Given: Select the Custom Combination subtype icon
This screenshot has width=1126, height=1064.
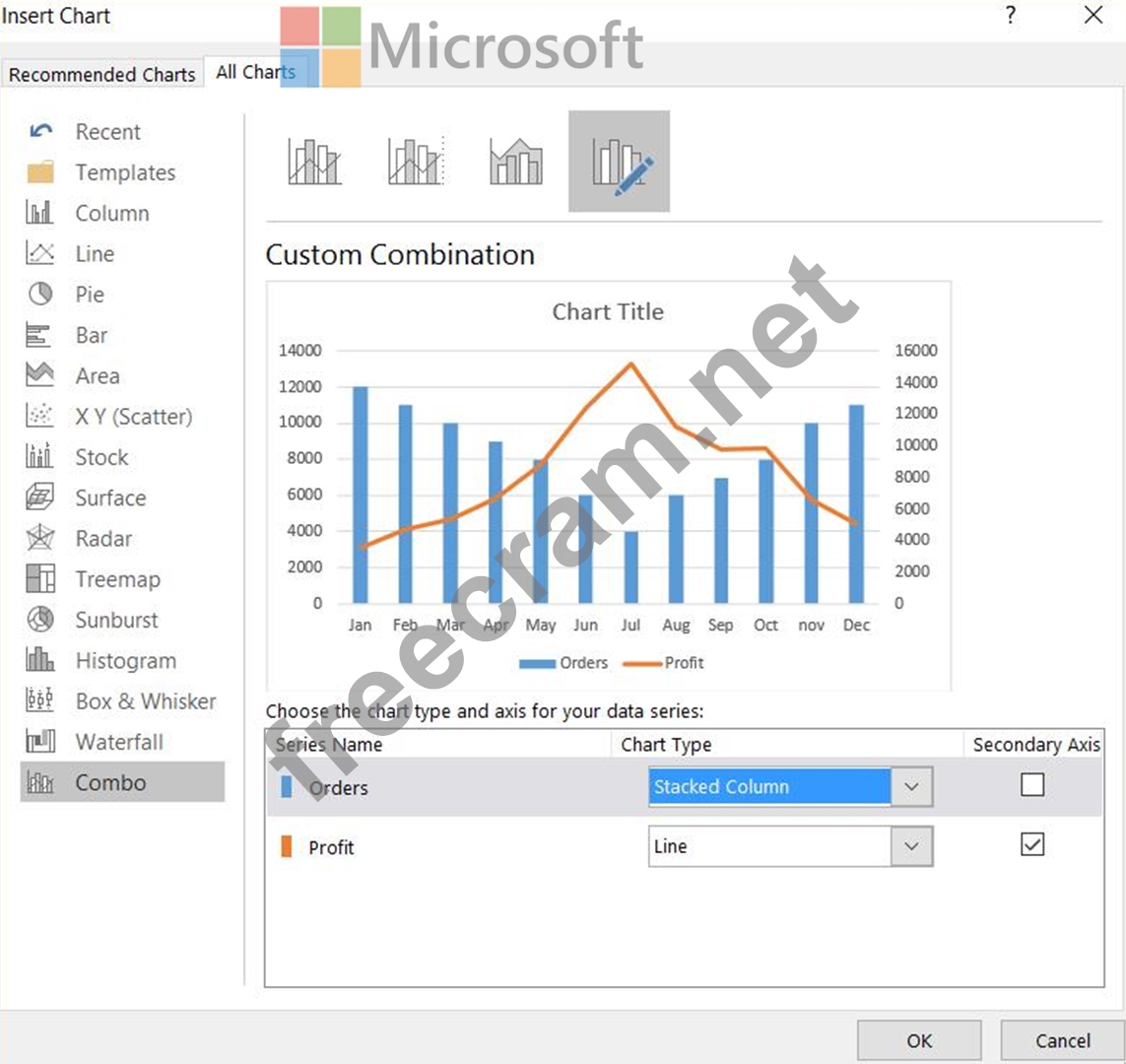Looking at the screenshot, I should 619,161.
